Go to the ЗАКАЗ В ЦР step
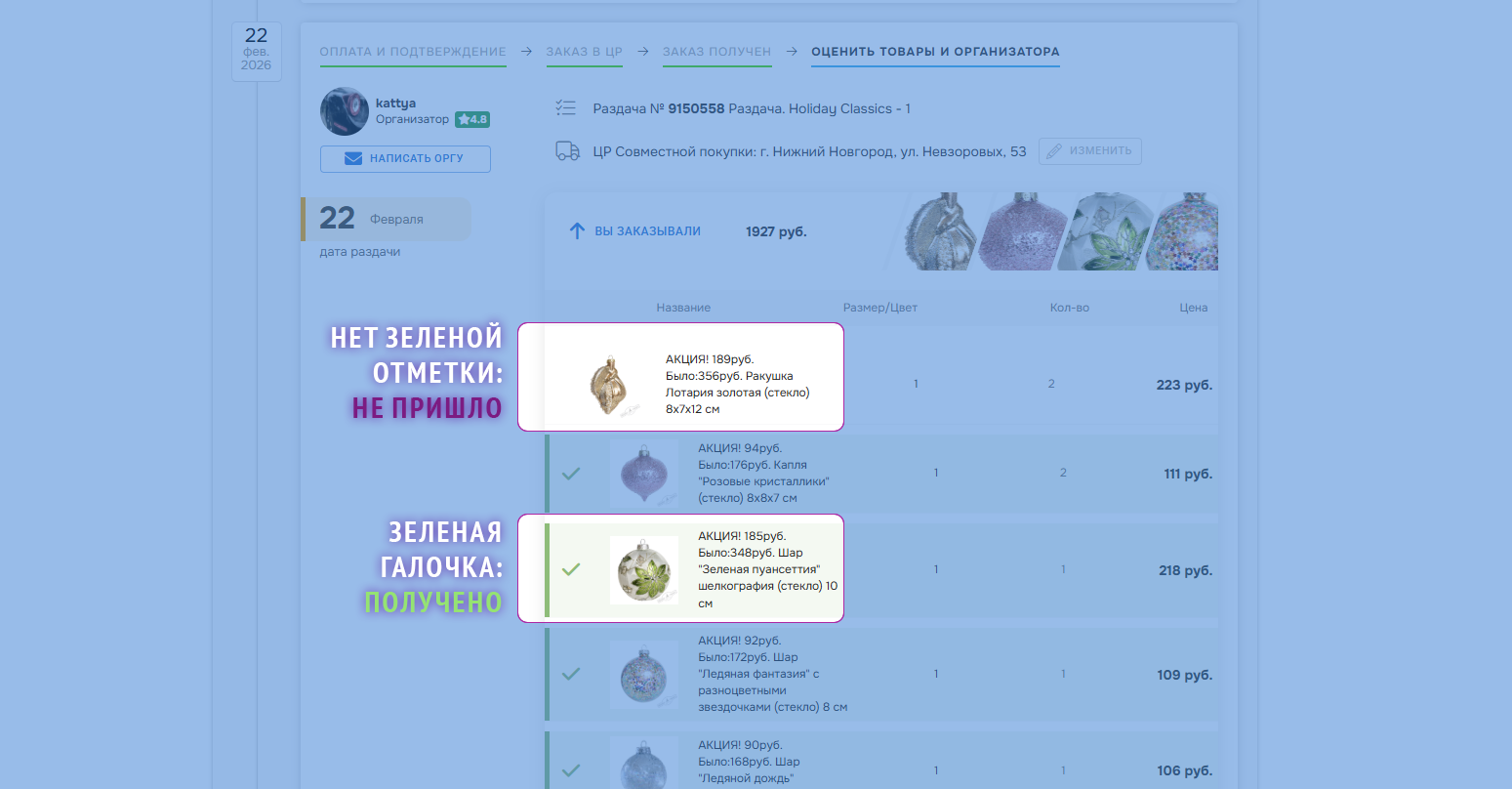This screenshot has height=789, width=1512. (x=584, y=52)
